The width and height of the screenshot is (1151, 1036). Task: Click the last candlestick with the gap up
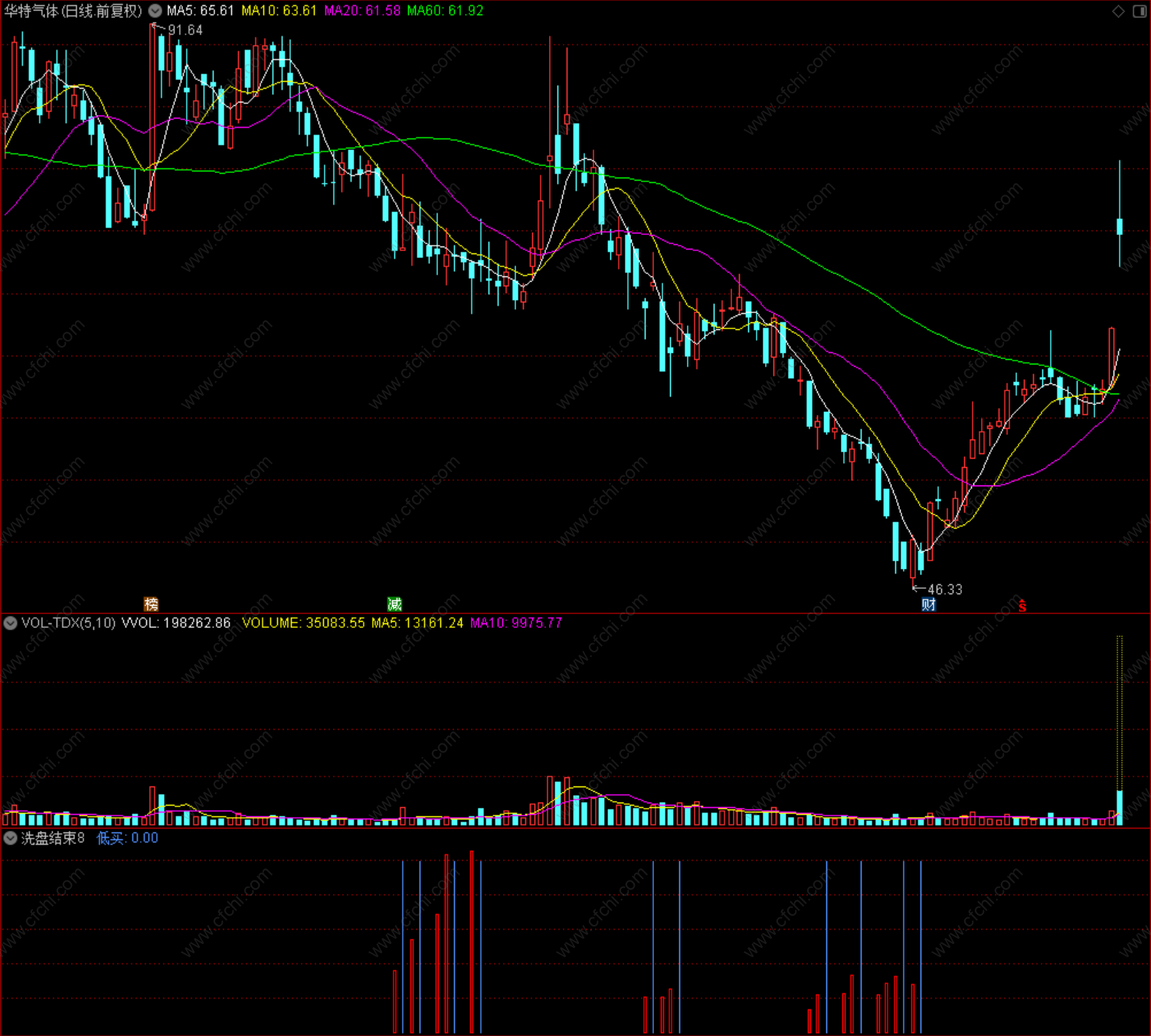click(x=1120, y=214)
